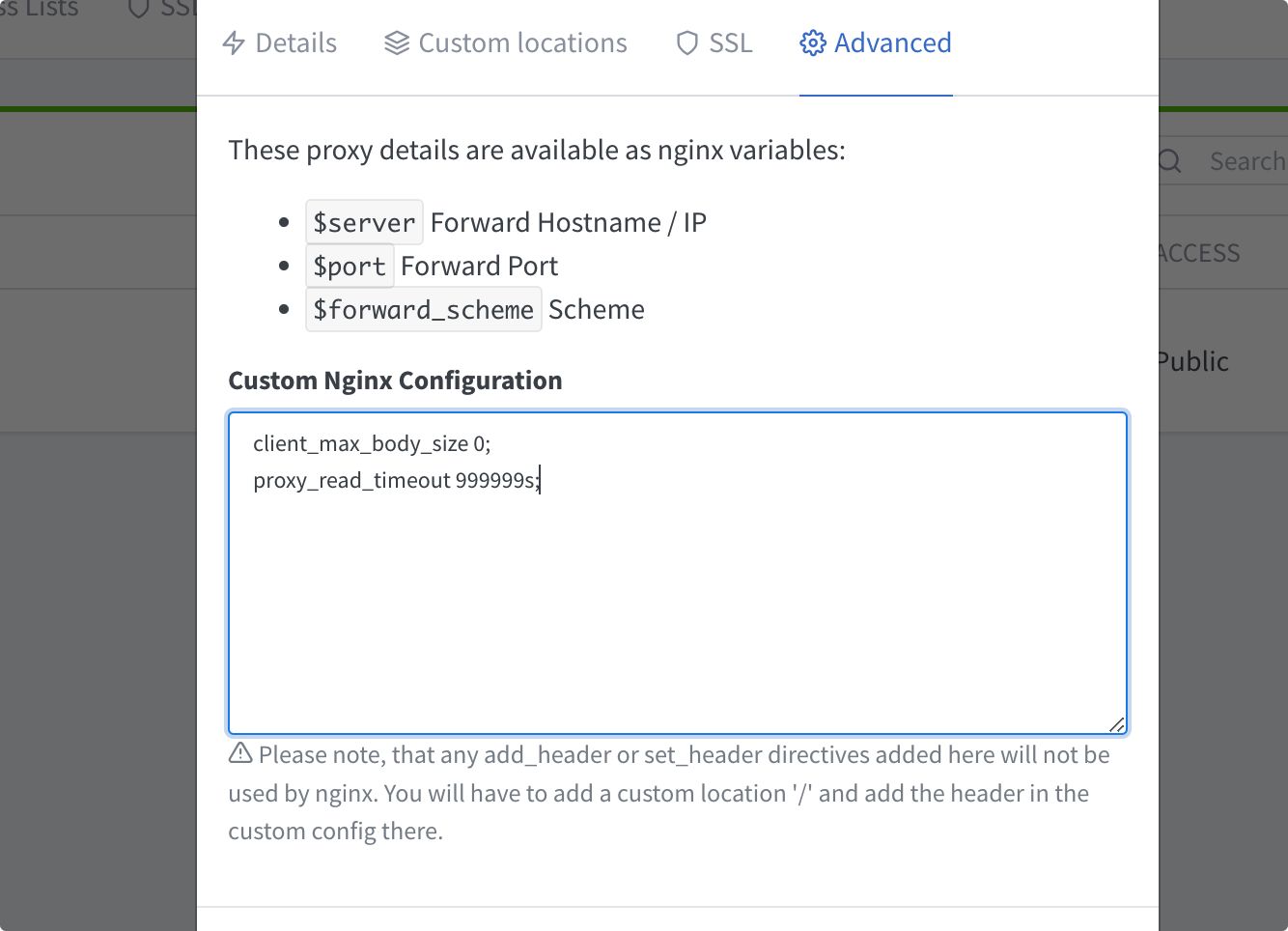
Task: Click the search magnifier icon
Action: coord(1169,160)
